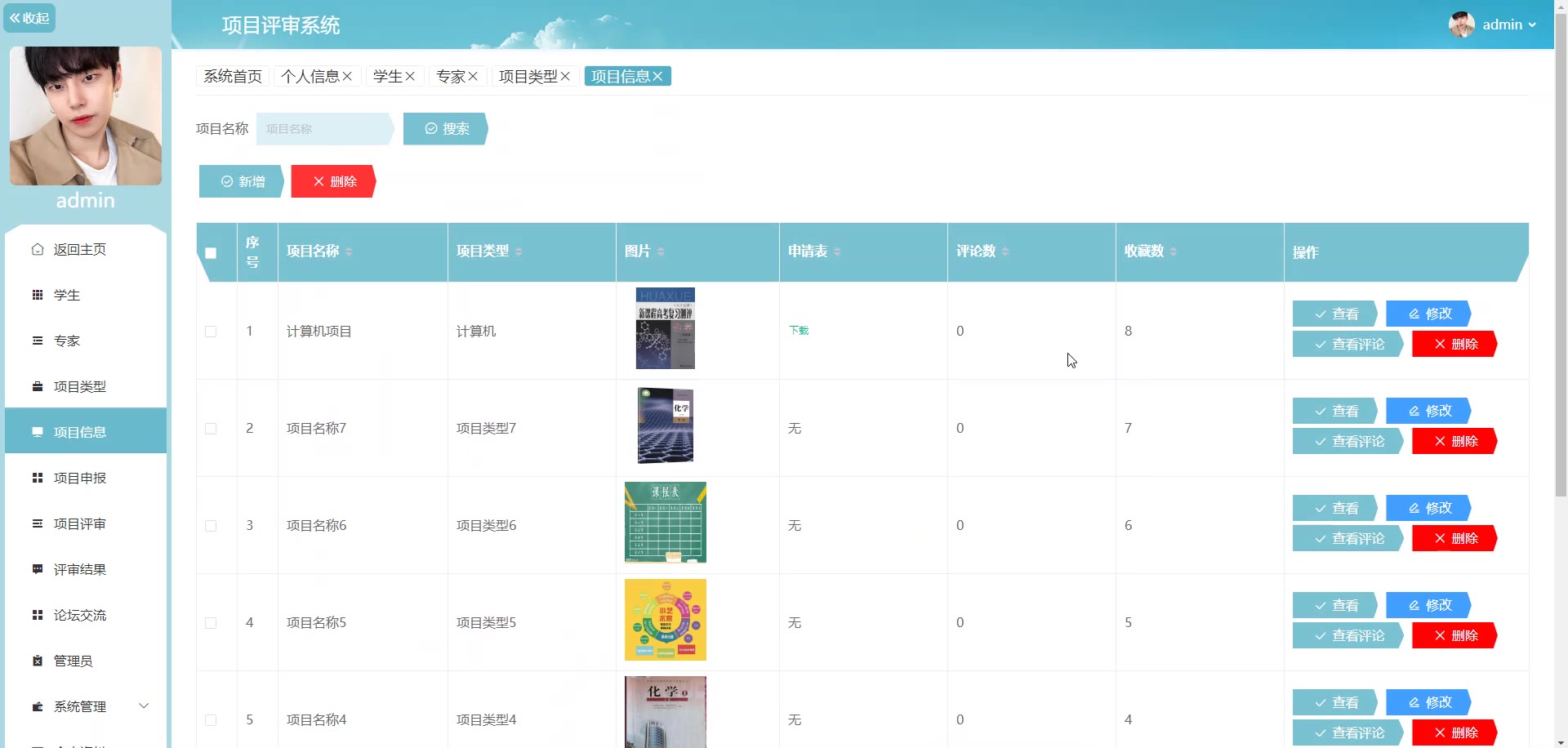Sort by 收藏数 column arrows
Viewport: 1568px width, 748px height.
[x=1174, y=252]
